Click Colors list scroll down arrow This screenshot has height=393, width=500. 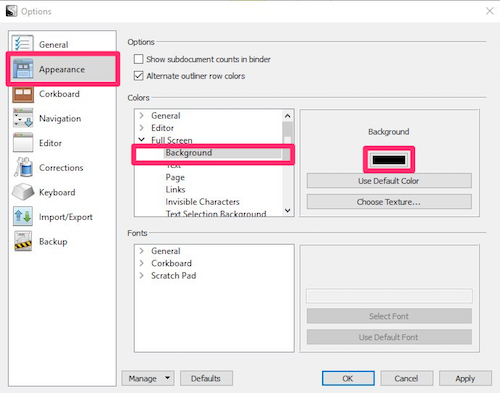[287, 210]
